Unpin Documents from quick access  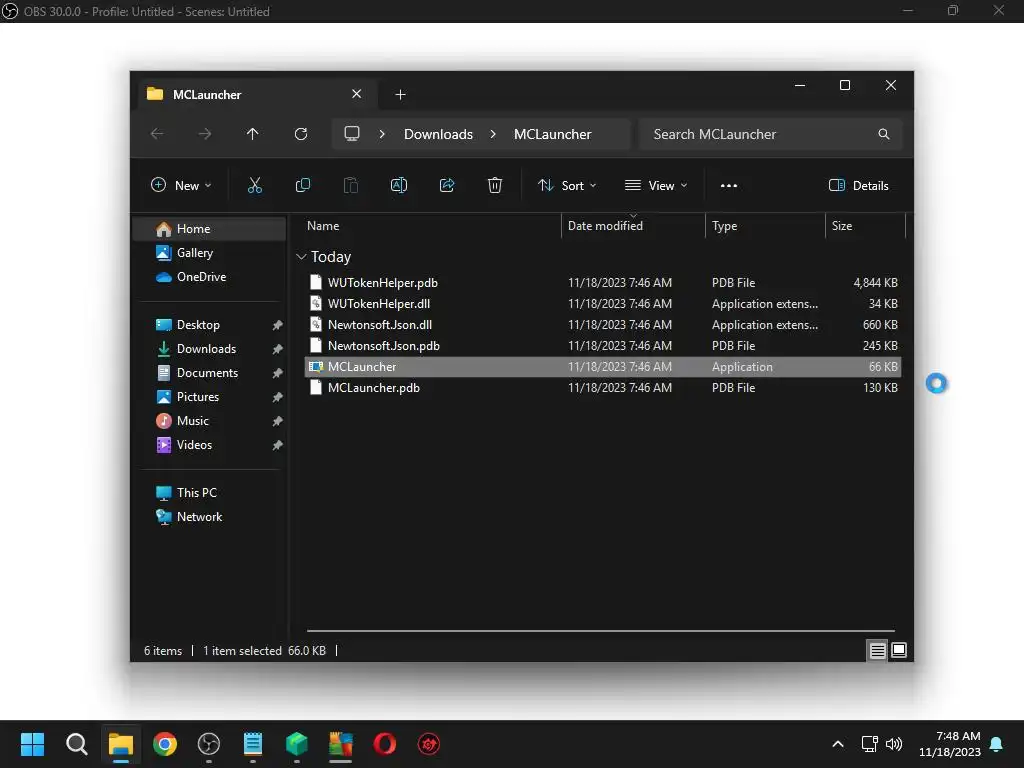278,373
